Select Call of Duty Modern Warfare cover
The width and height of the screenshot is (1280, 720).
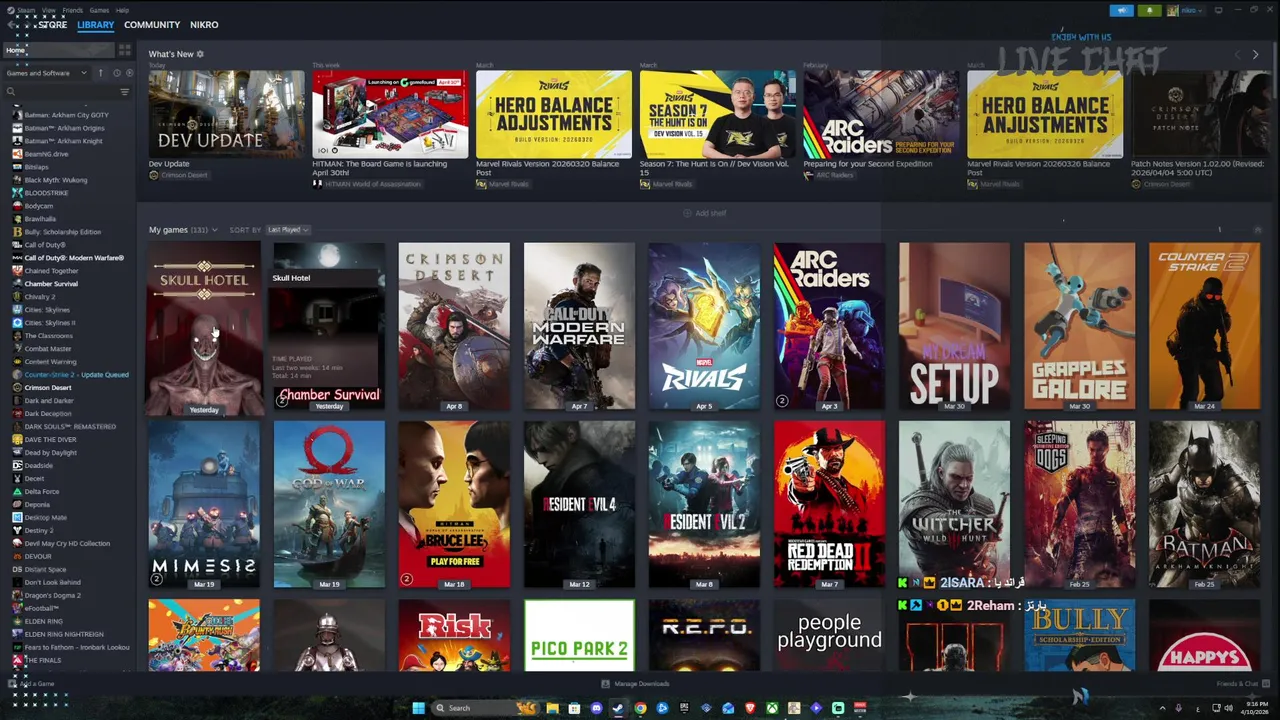tap(579, 326)
